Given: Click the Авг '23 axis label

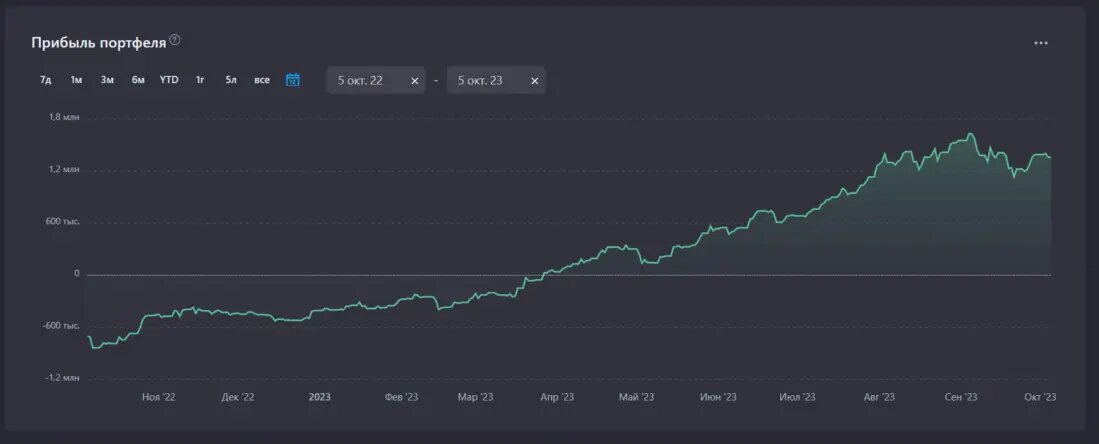Looking at the screenshot, I should 879,397.
